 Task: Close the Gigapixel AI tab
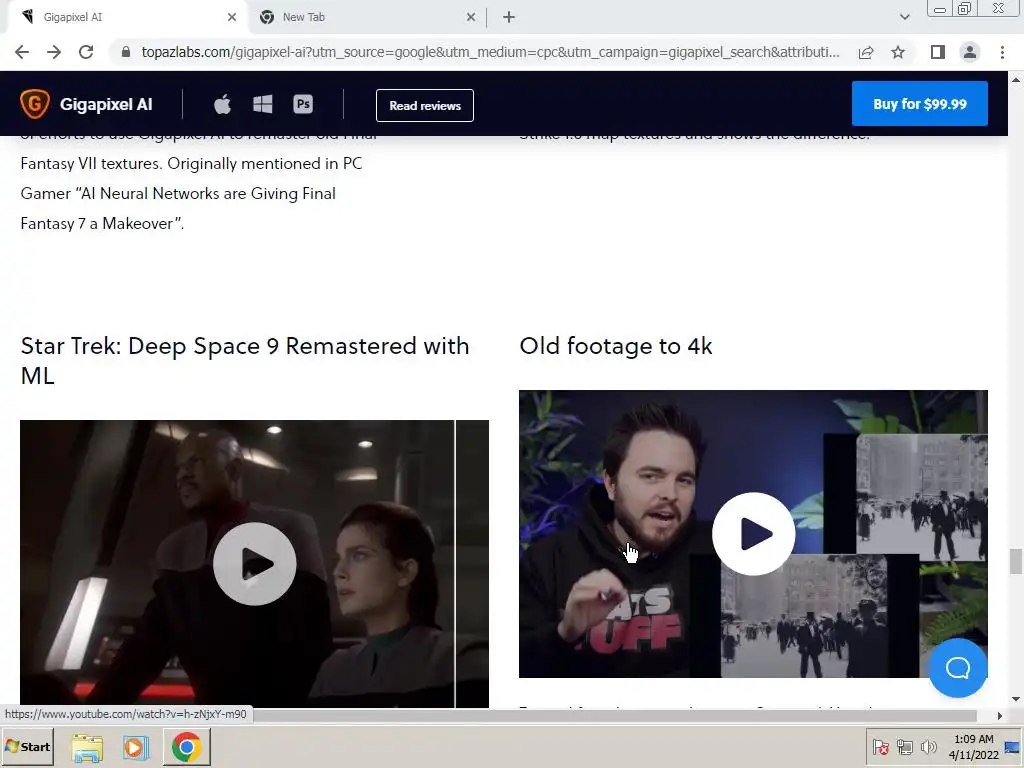232,17
